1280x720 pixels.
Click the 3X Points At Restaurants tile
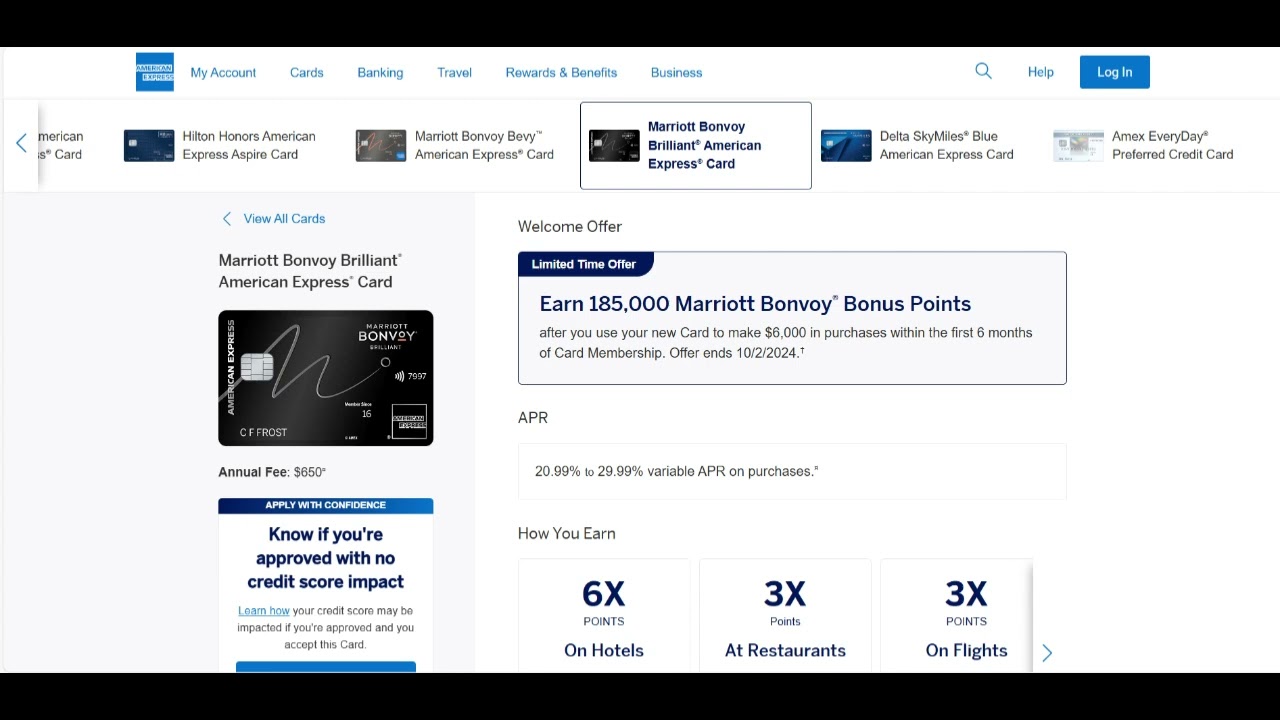(x=785, y=616)
